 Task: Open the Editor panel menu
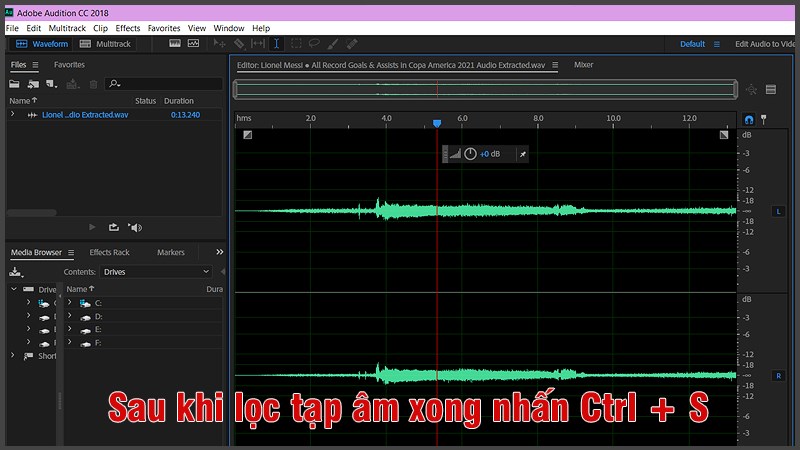click(555, 65)
